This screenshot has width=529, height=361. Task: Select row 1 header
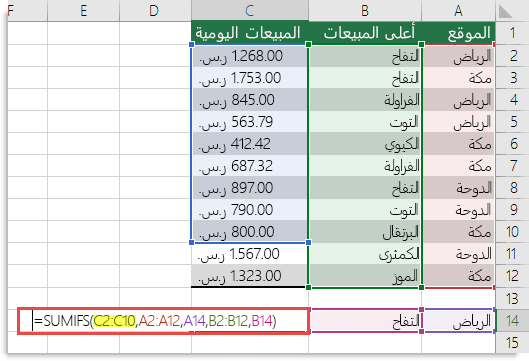point(512,33)
